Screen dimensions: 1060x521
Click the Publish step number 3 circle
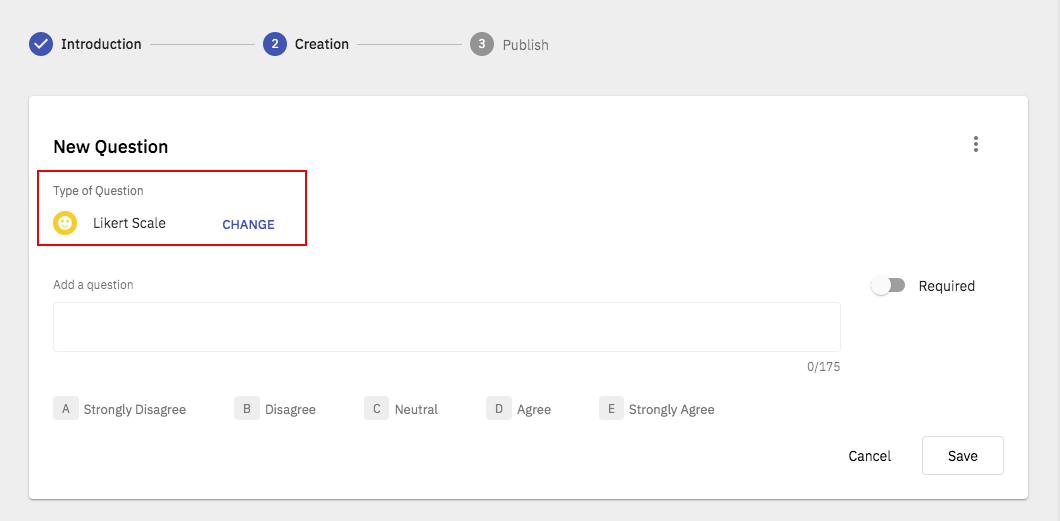[482, 44]
